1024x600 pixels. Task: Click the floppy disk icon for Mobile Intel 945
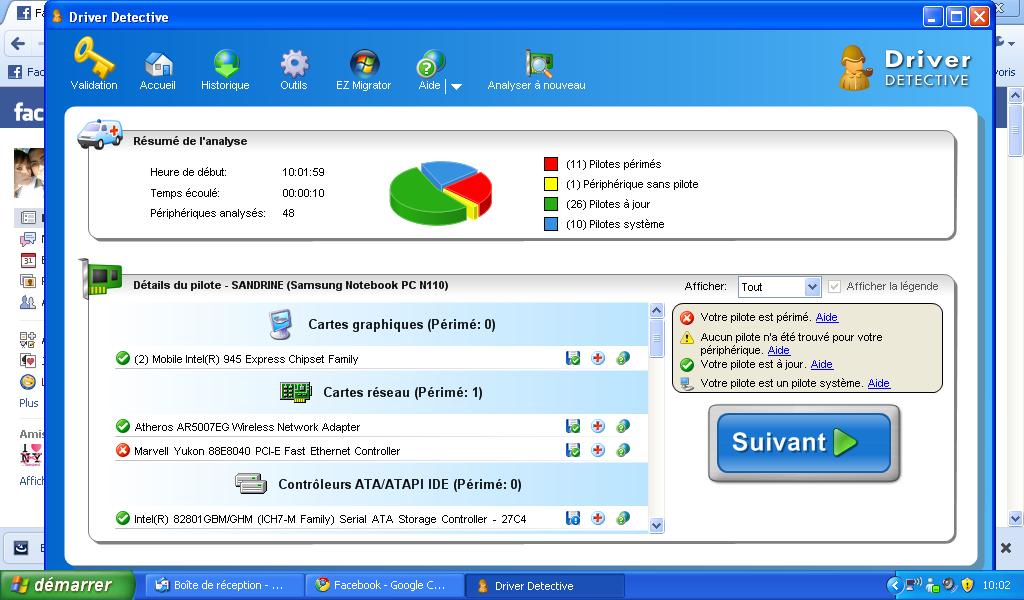click(573, 358)
